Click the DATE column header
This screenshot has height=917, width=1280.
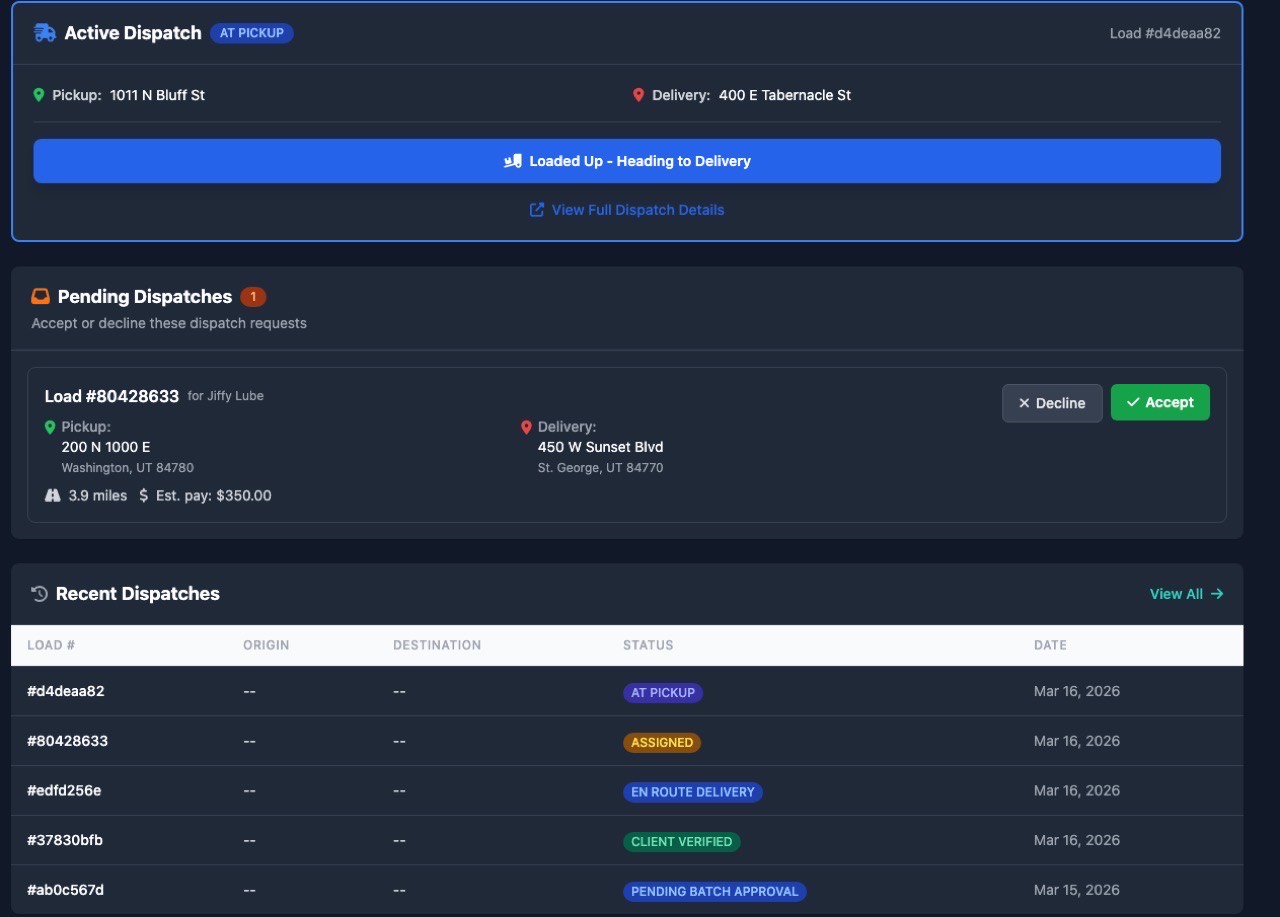(x=1050, y=645)
